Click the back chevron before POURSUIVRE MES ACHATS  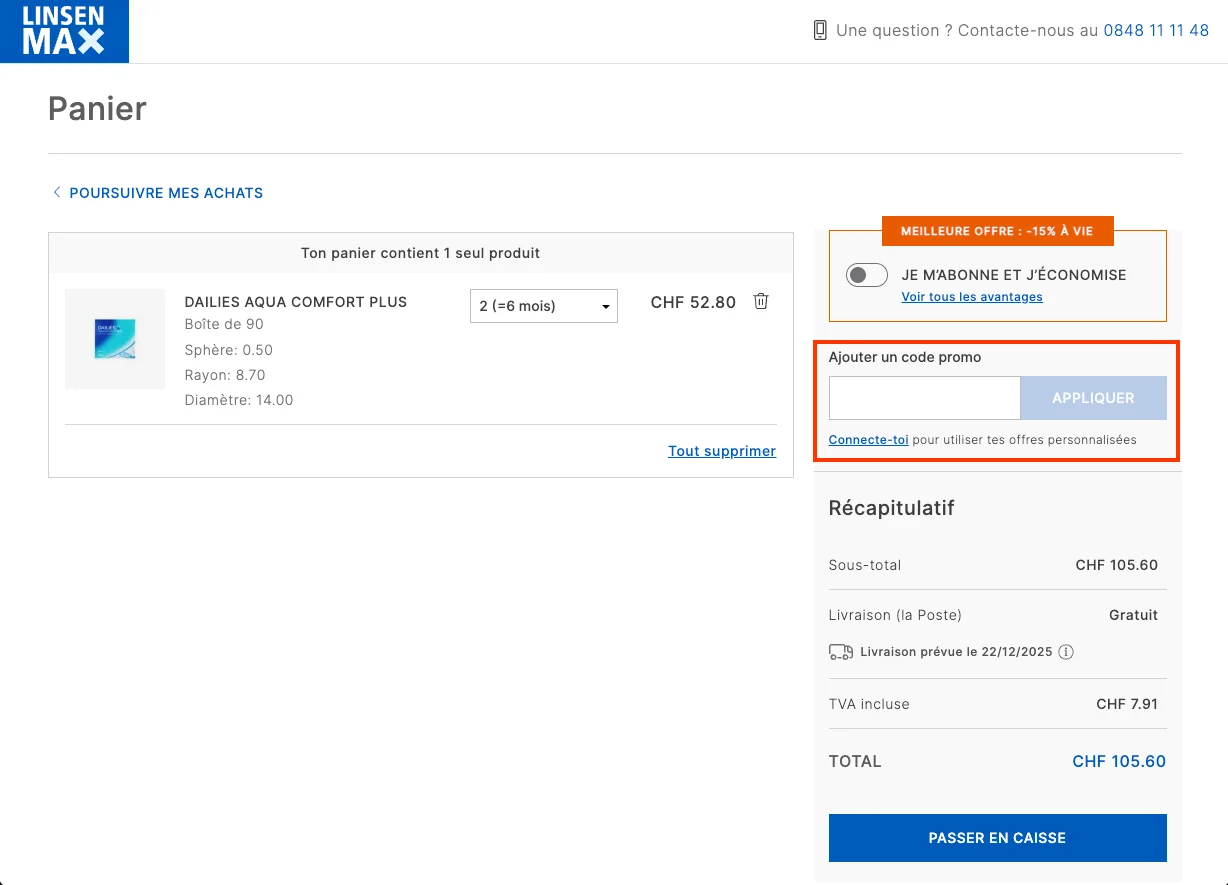click(x=56, y=192)
